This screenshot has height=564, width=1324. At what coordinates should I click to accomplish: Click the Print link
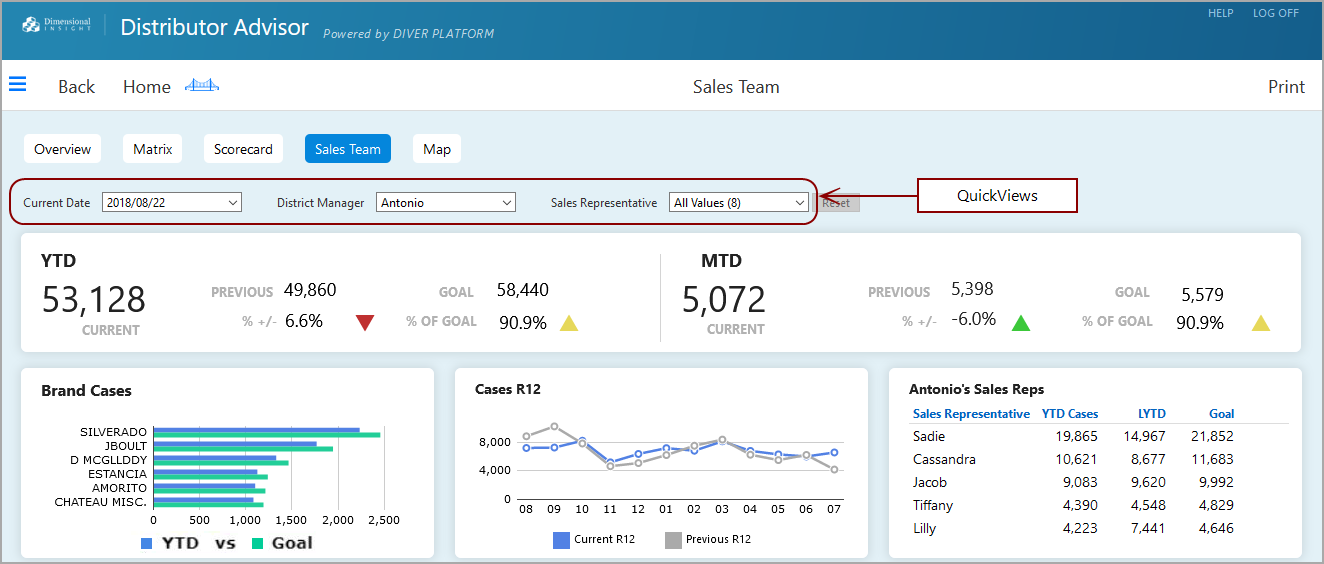point(1286,87)
